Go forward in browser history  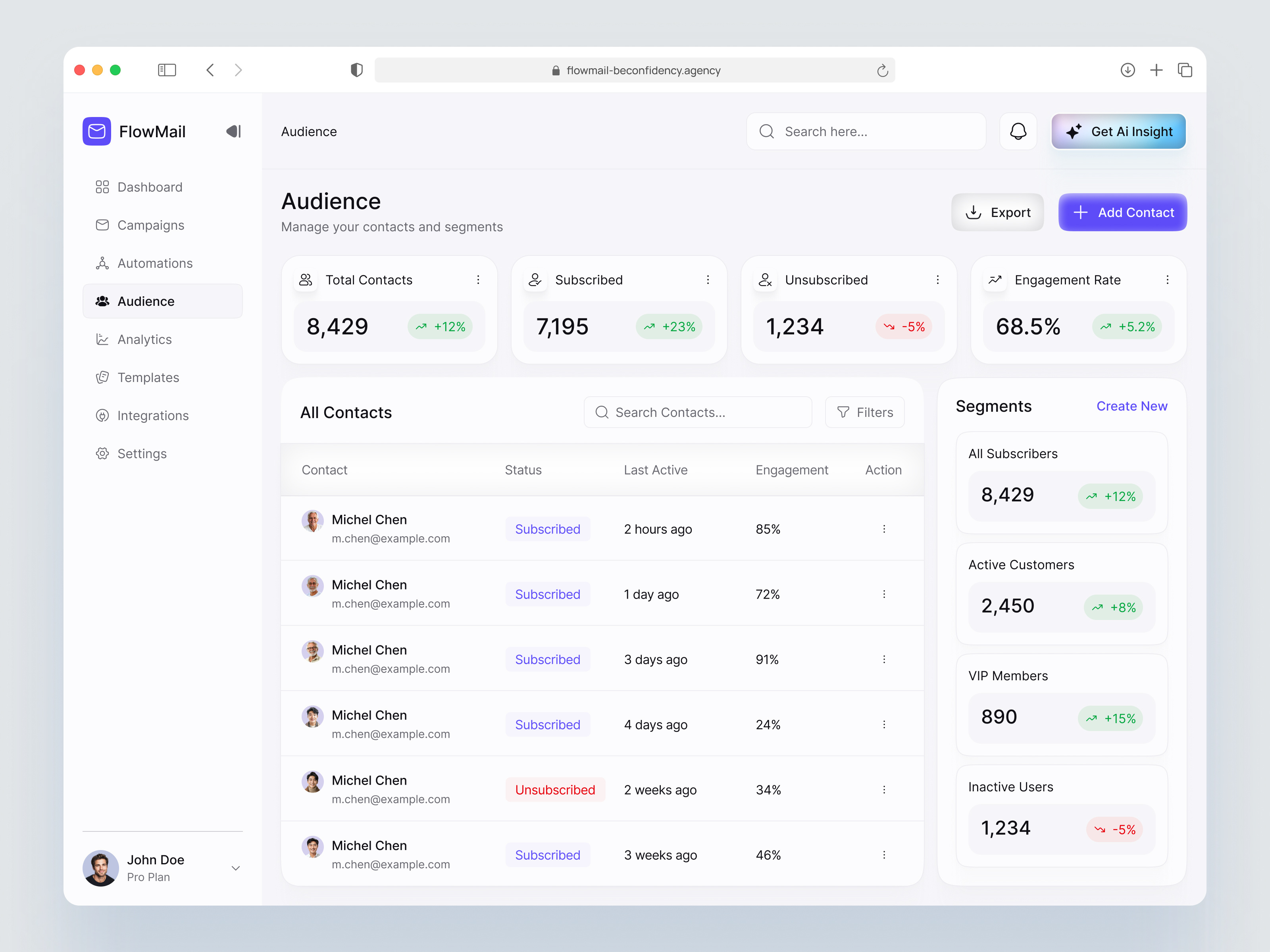click(x=238, y=70)
